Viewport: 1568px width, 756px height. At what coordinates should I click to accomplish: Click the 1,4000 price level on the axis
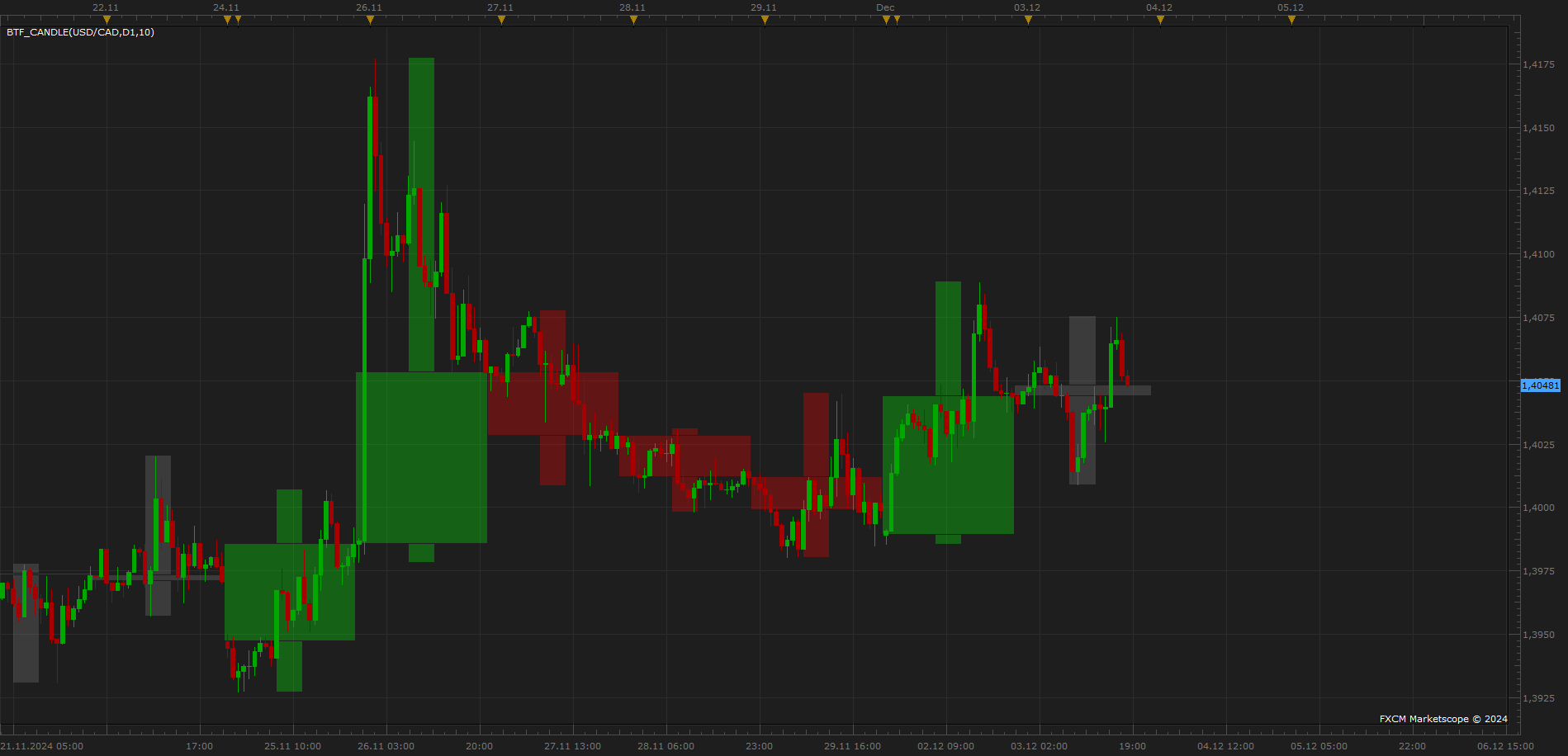(1539, 508)
